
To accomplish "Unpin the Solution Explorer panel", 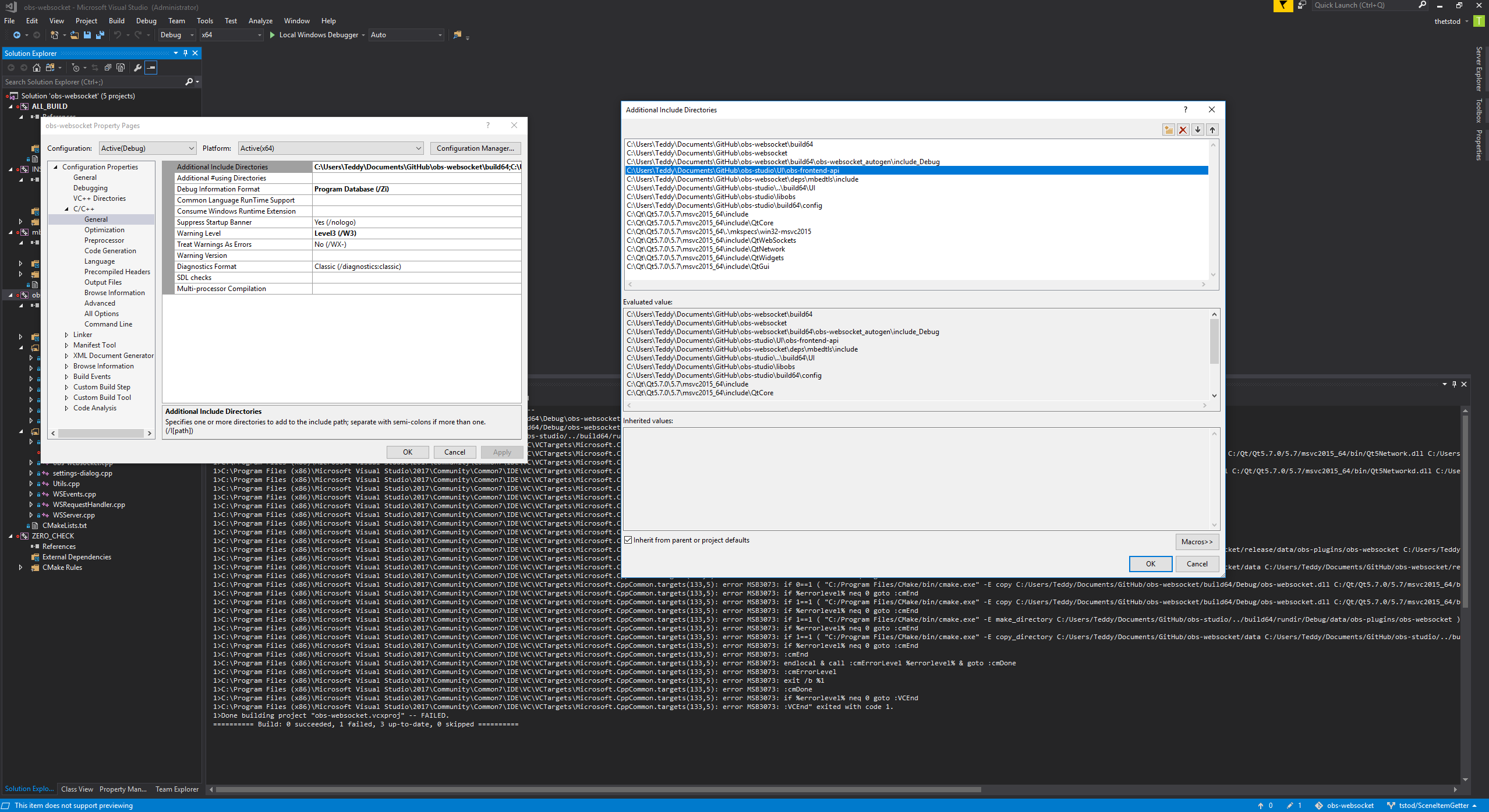I will coord(185,53).
